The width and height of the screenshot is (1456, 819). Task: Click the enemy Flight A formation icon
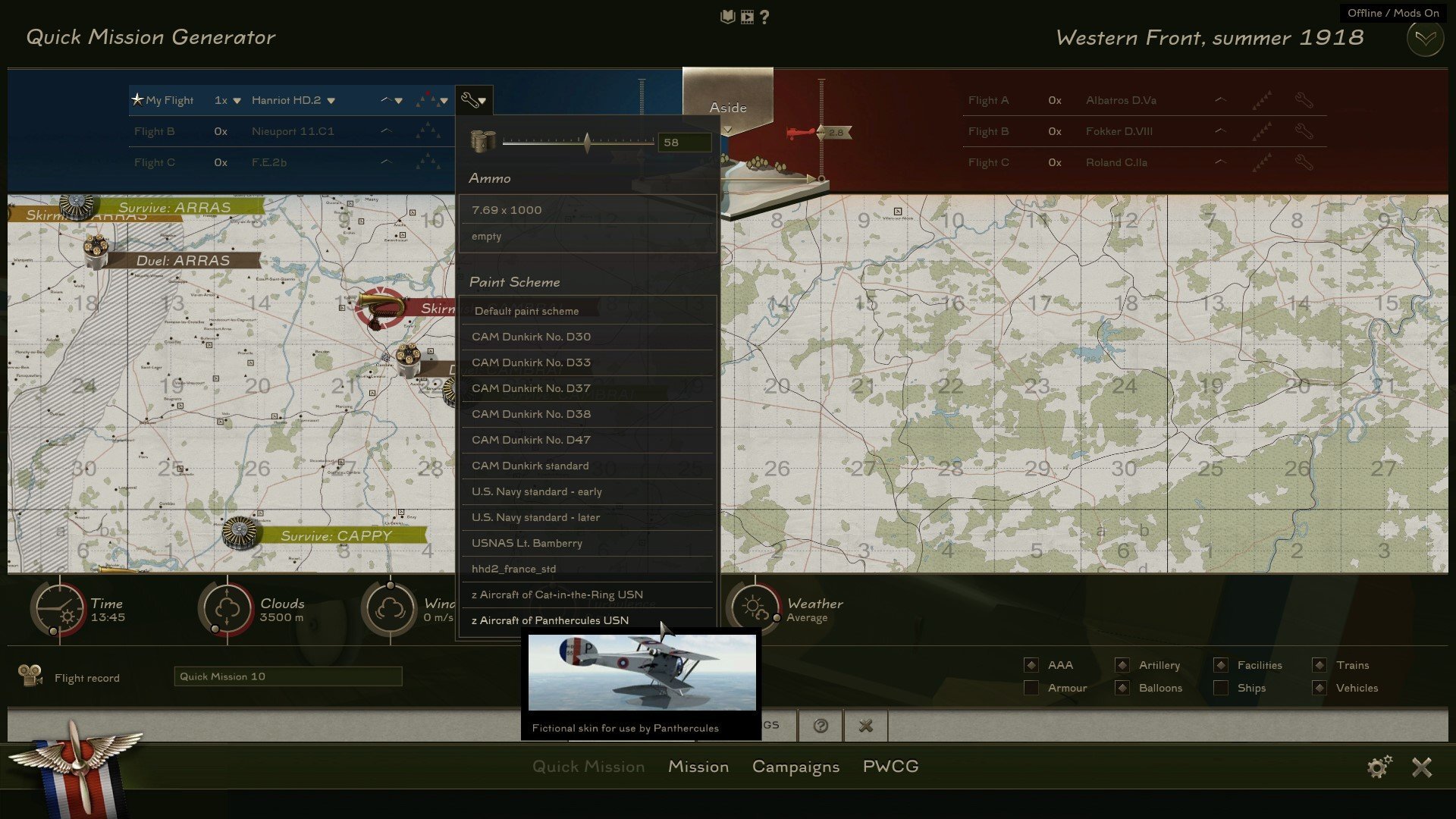click(x=1262, y=100)
